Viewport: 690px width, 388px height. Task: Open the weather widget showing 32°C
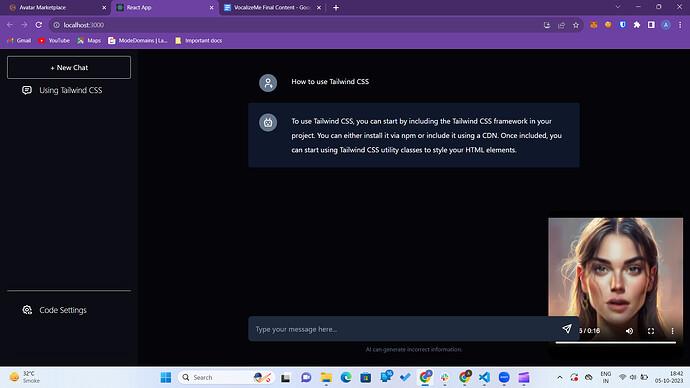pos(25,377)
